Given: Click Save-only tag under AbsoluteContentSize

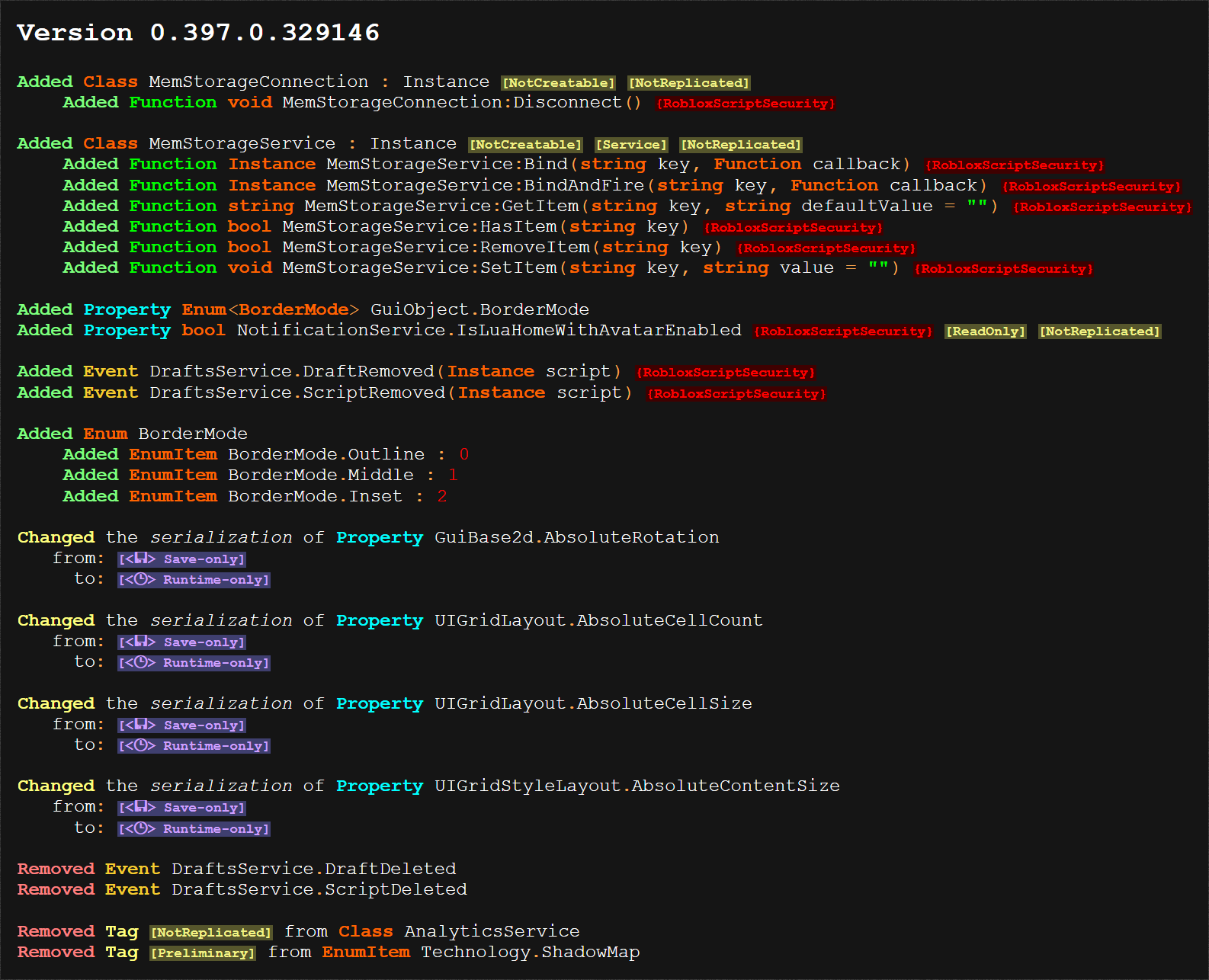Looking at the screenshot, I should pos(182,807).
